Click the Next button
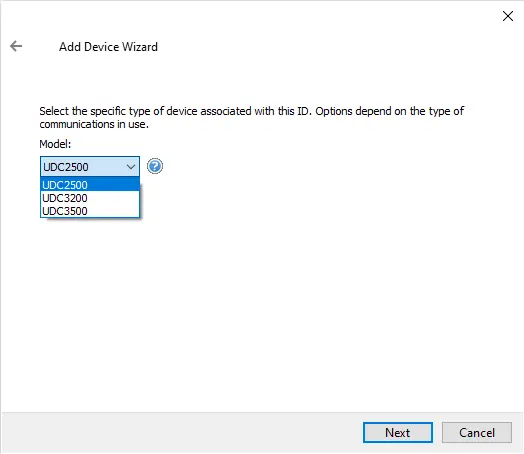 398,433
